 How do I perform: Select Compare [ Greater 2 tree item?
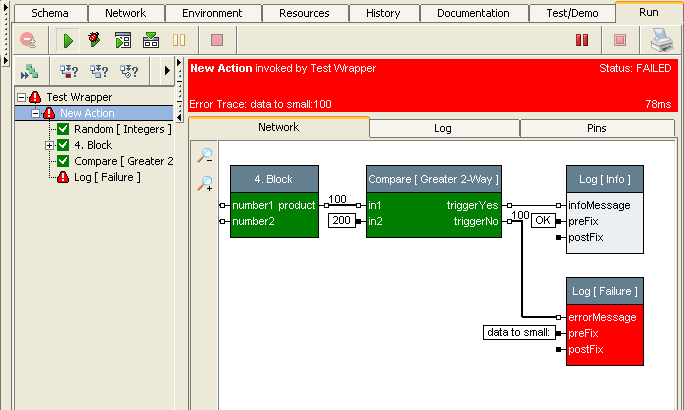point(123,161)
